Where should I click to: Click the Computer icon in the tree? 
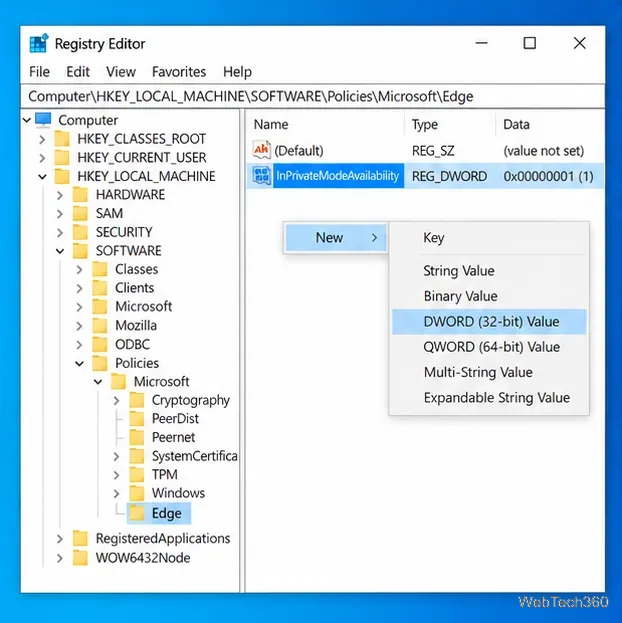[43, 120]
